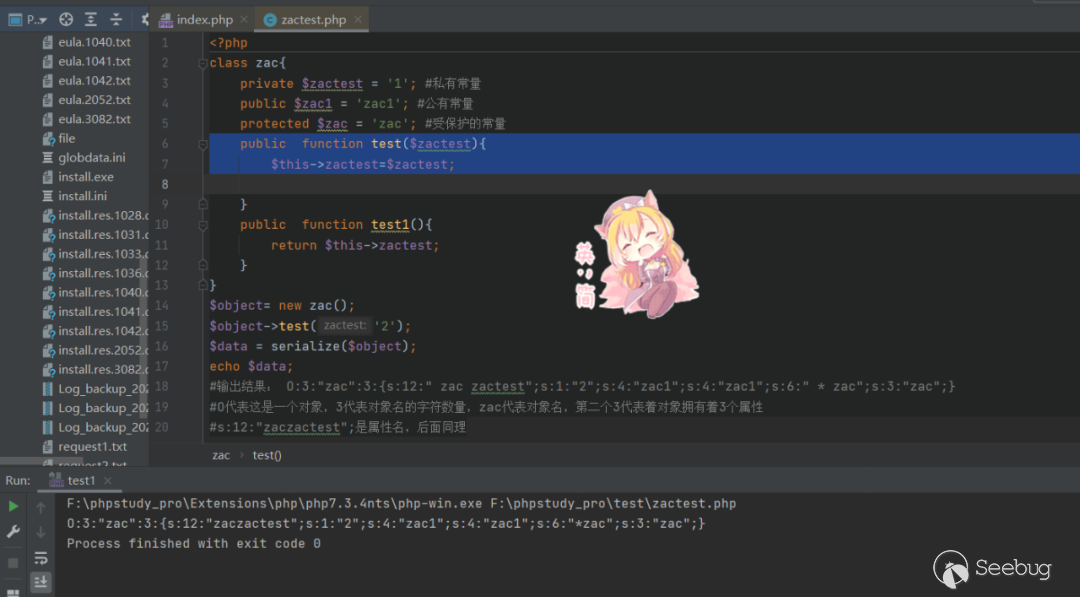This screenshot has width=1080, height=597.
Task: Click the class fold end marker on line 13
Action: tap(202, 285)
